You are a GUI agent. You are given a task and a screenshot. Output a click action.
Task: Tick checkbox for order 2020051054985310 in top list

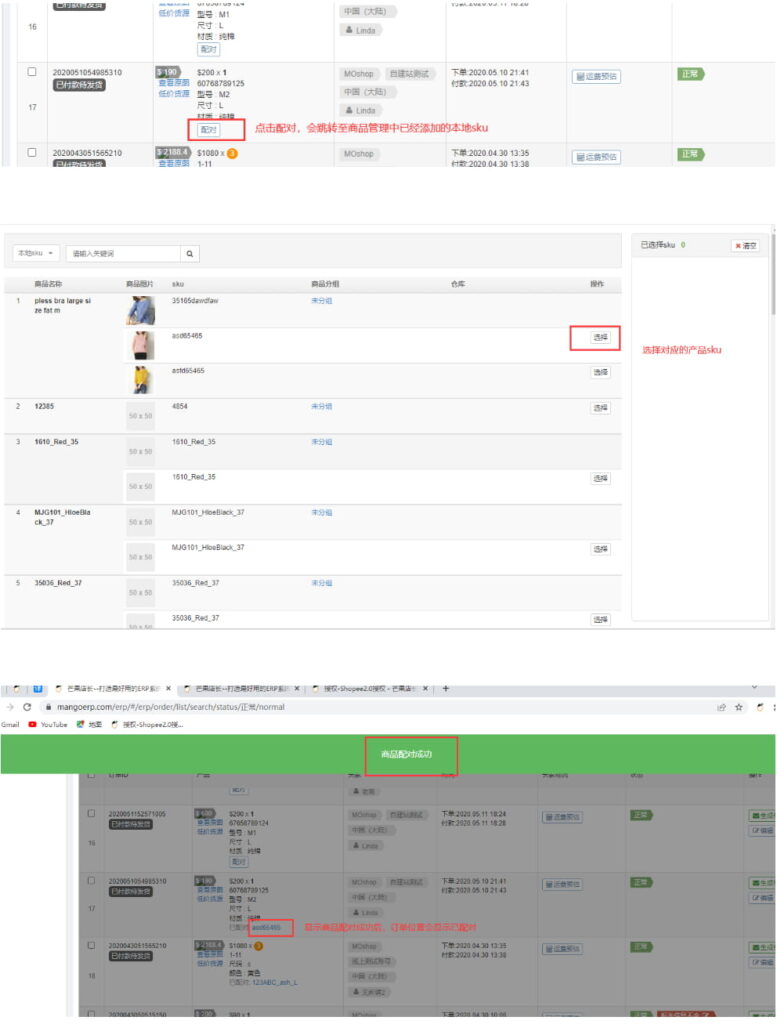[32, 73]
